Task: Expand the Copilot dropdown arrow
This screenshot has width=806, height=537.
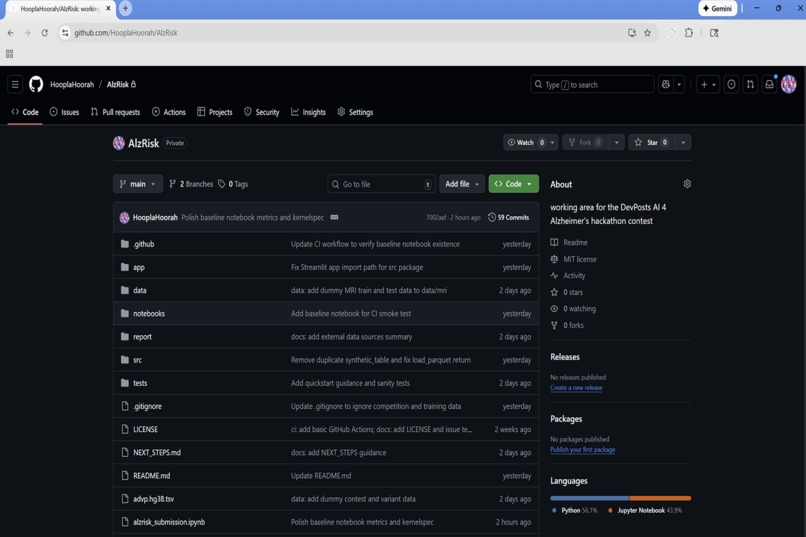Action: pos(679,84)
